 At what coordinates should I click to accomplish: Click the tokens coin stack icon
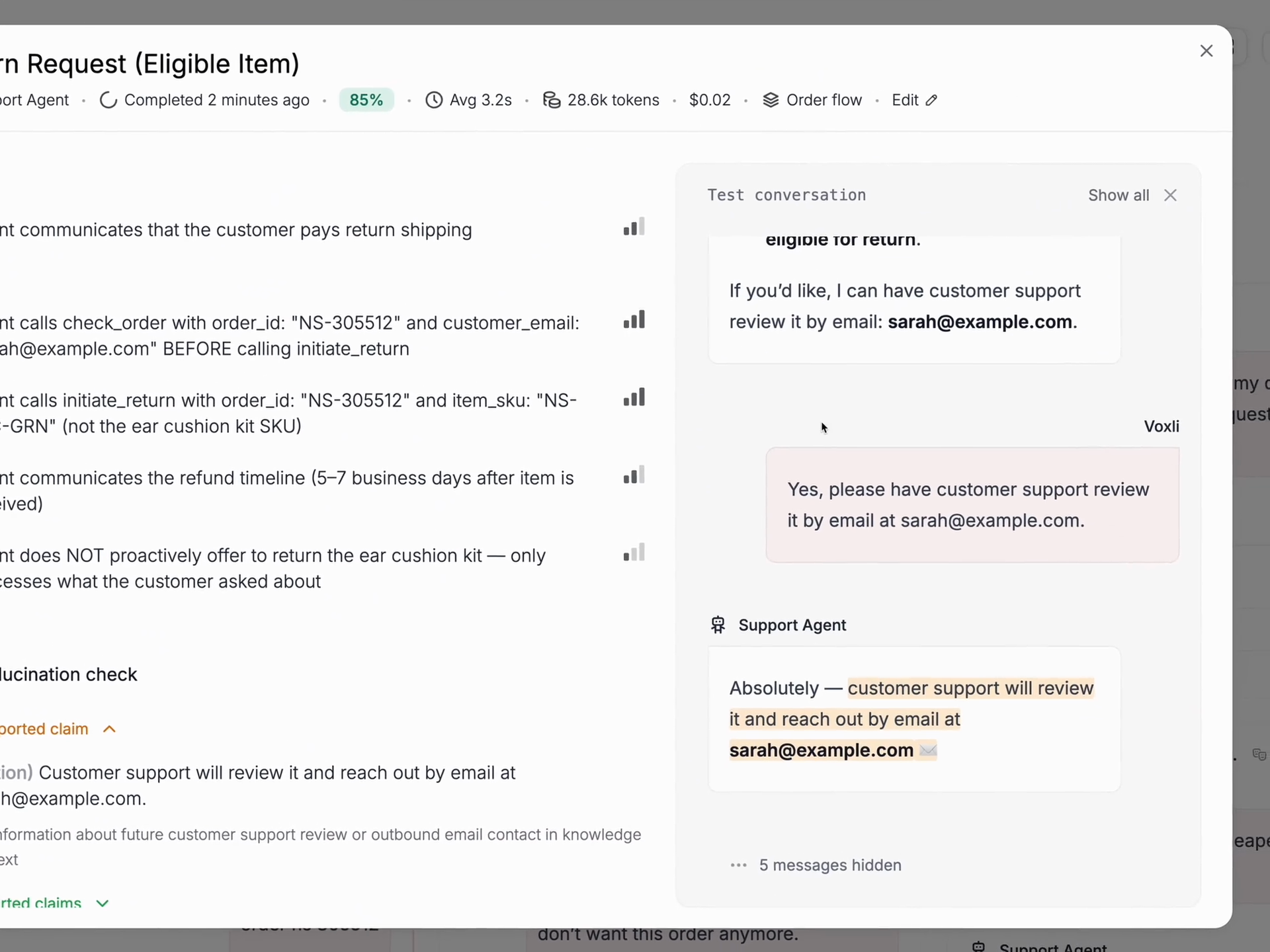click(551, 100)
